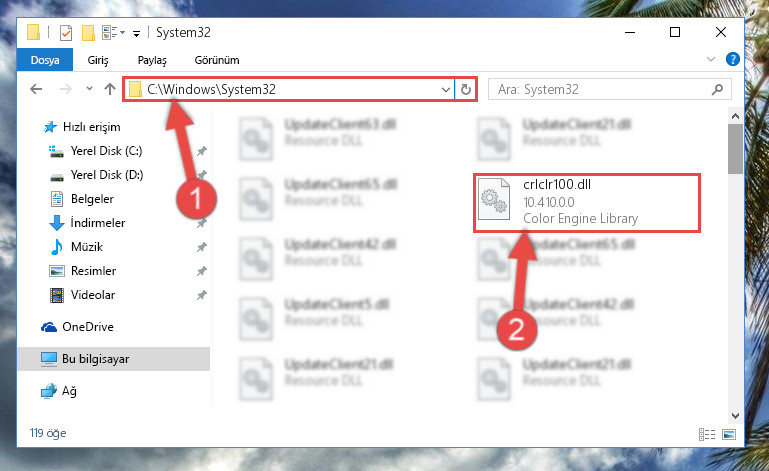
Task: Open recent locations dropdown arrow
Action: click(89, 89)
